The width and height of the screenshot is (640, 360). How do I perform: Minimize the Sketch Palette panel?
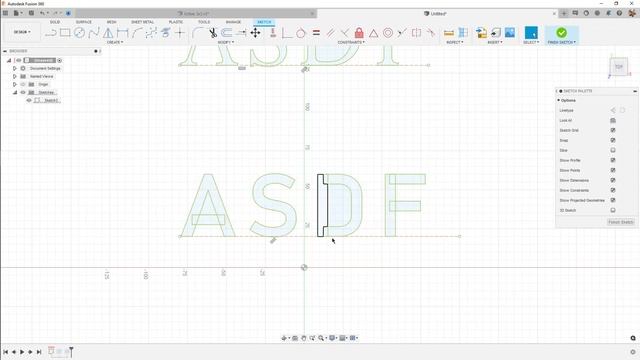coord(635,91)
